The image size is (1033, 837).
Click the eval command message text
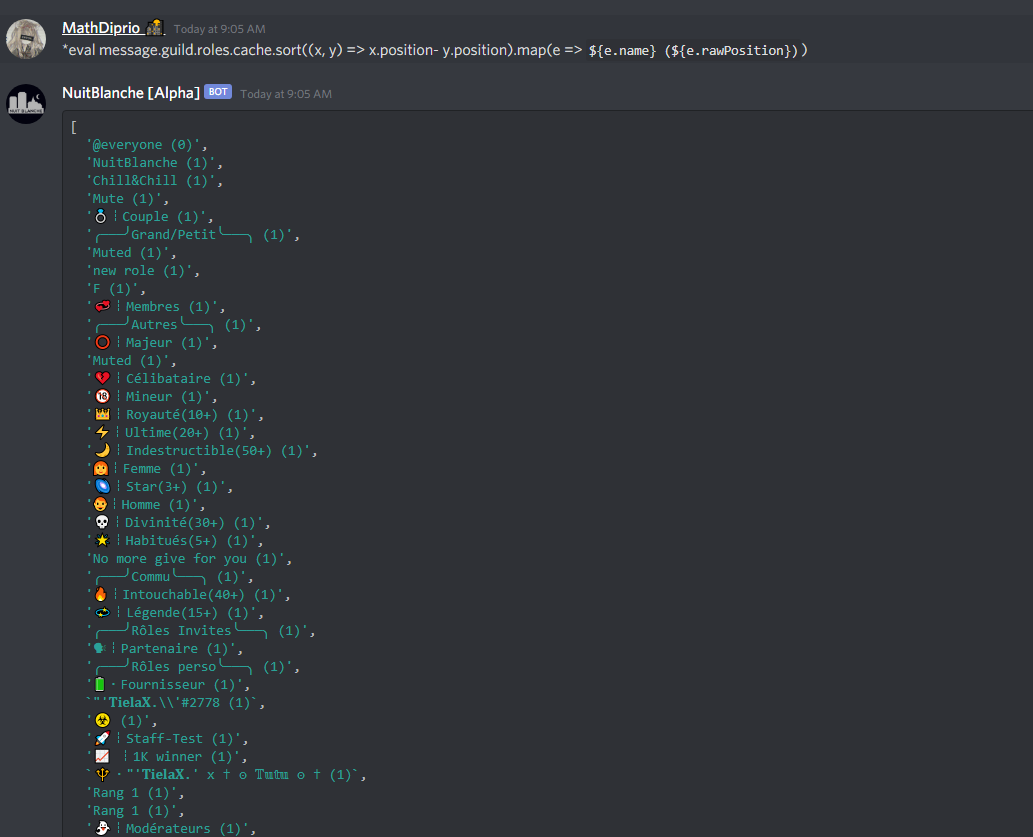[x=435, y=50]
